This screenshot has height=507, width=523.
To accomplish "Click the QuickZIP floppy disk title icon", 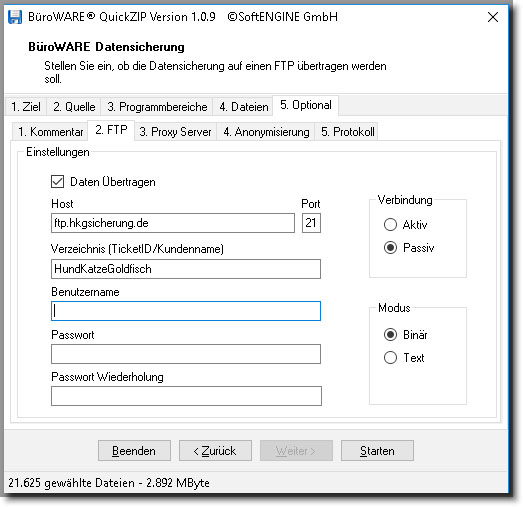I will coord(15,17).
